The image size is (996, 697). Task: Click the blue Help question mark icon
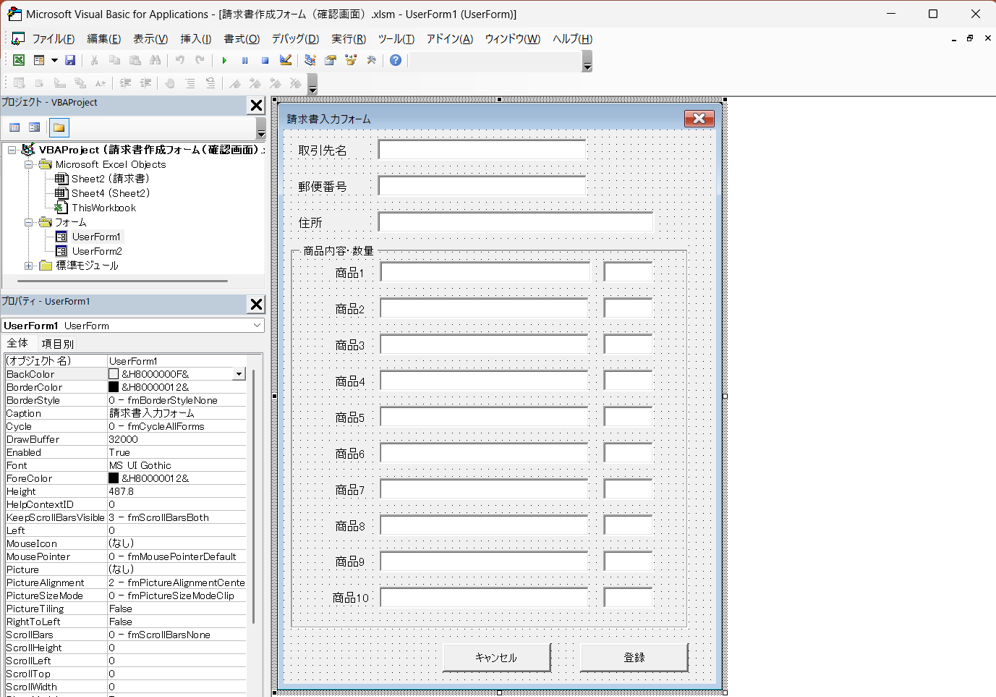pyautogui.click(x=396, y=60)
